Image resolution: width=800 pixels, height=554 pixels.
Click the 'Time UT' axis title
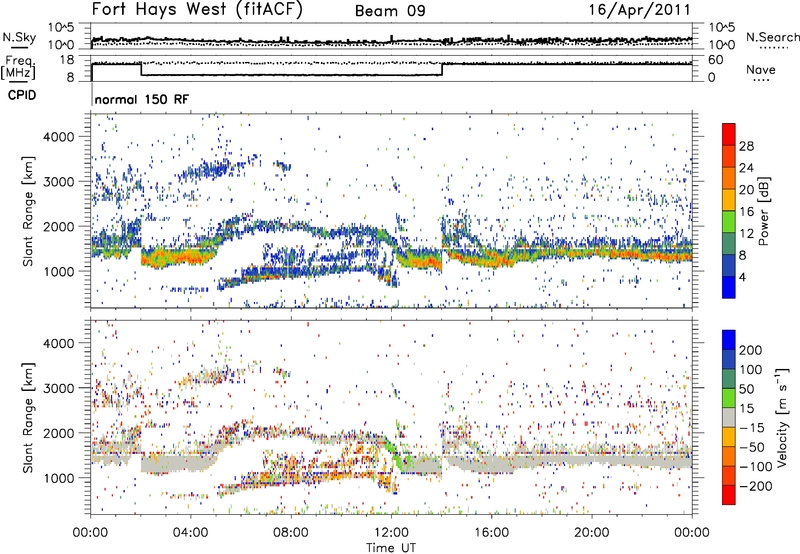pos(391,548)
